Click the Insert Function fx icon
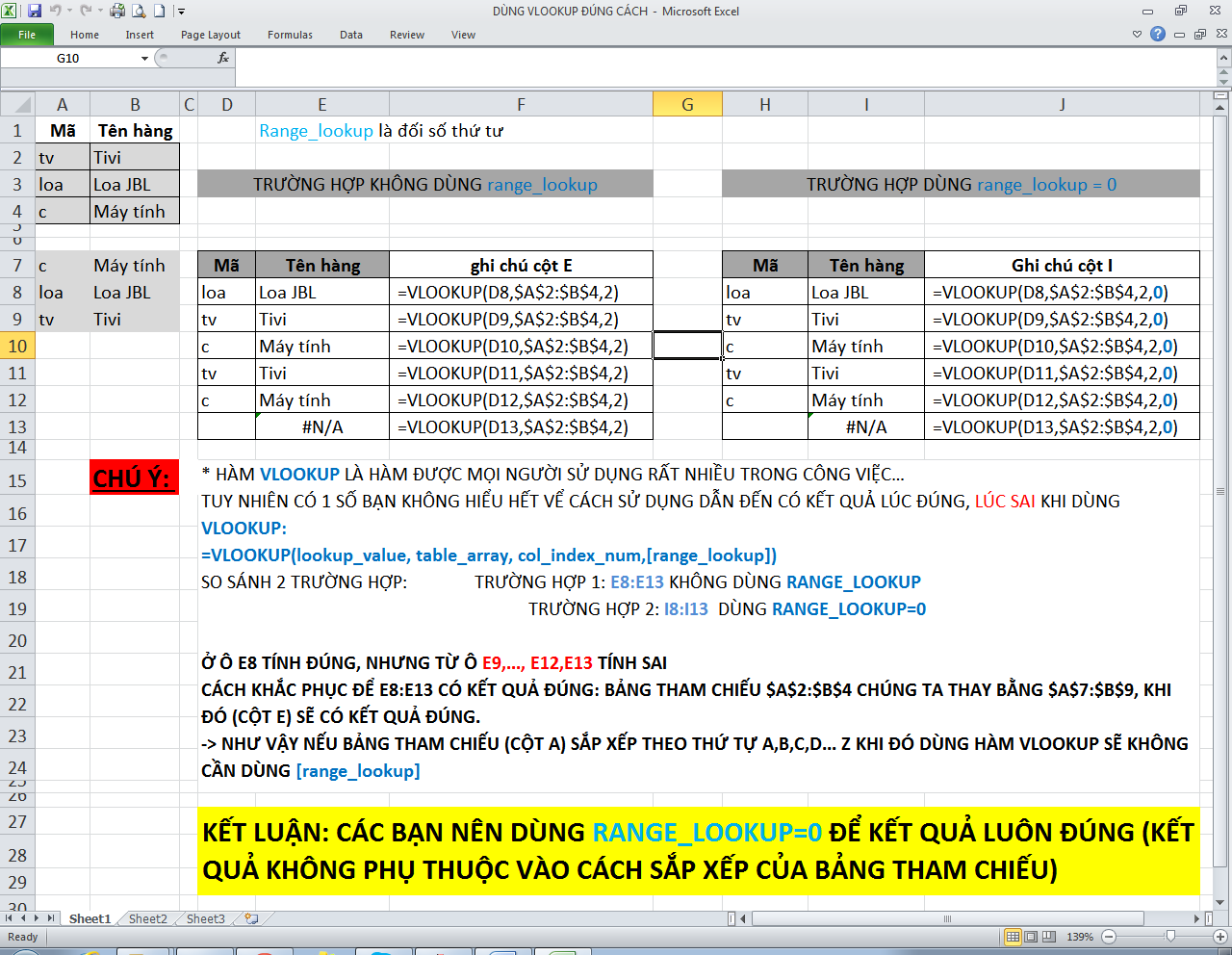Image resolution: width=1232 pixels, height=955 pixels. click(x=223, y=58)
